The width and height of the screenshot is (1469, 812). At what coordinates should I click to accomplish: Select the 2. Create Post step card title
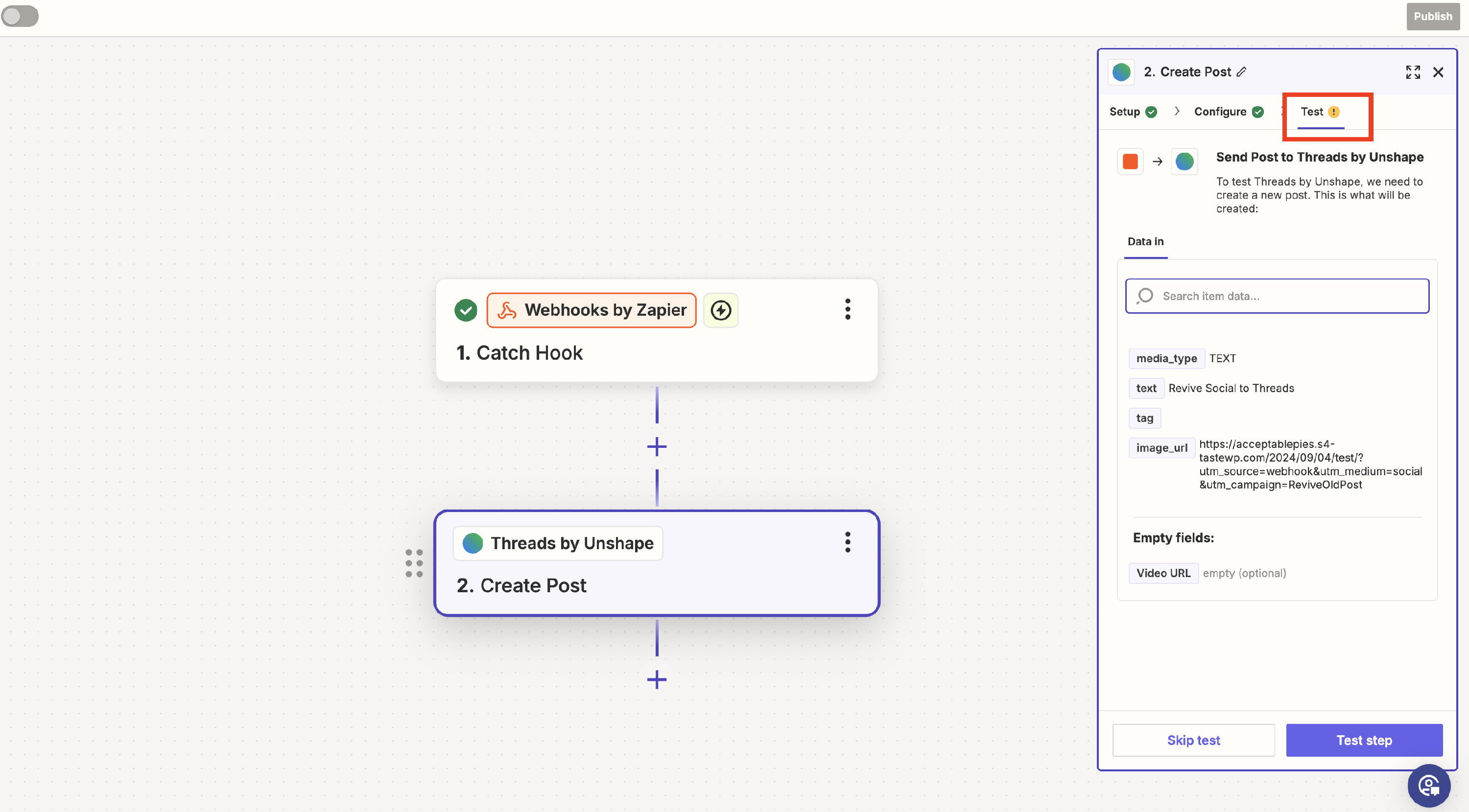click(x=521, y=585)
